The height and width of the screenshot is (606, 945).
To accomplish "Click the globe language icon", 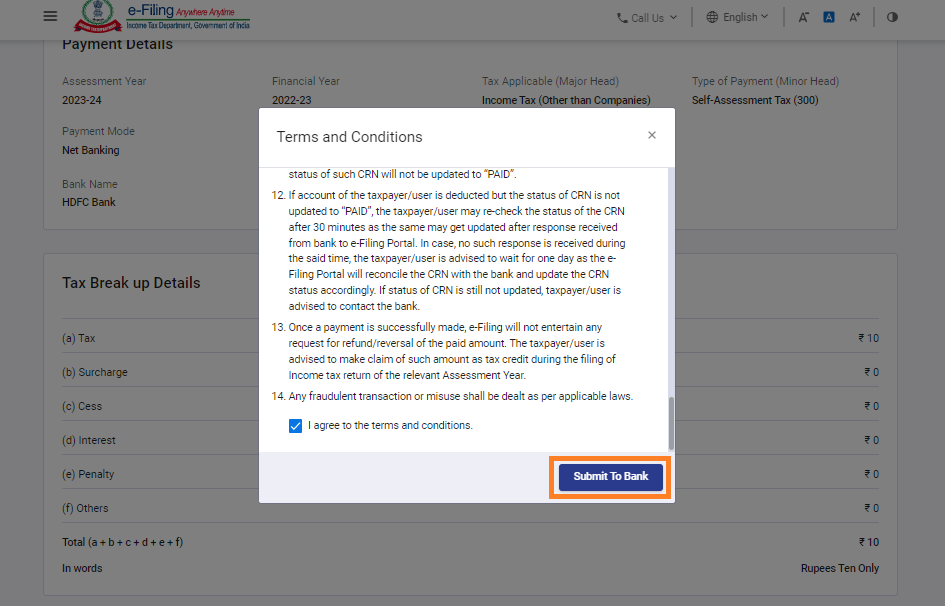I will point(712,17).
